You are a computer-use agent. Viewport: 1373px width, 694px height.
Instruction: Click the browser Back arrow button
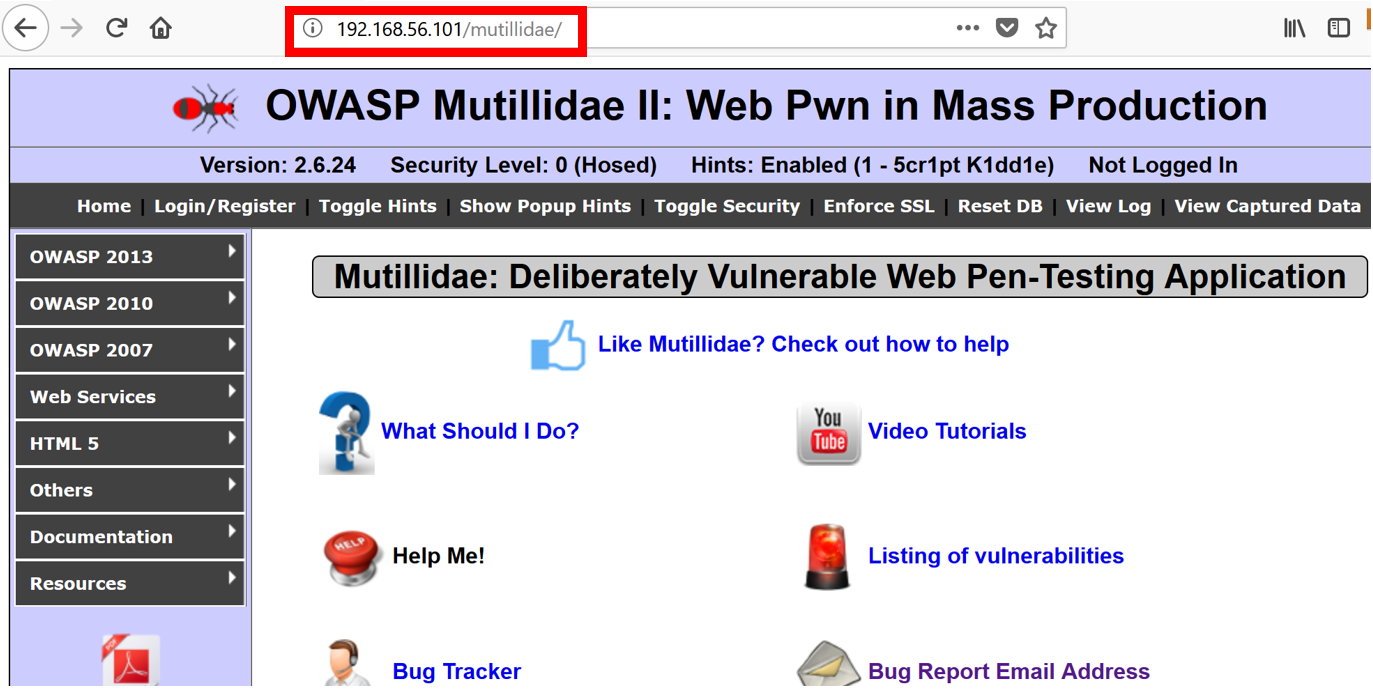tap(26, 28)
